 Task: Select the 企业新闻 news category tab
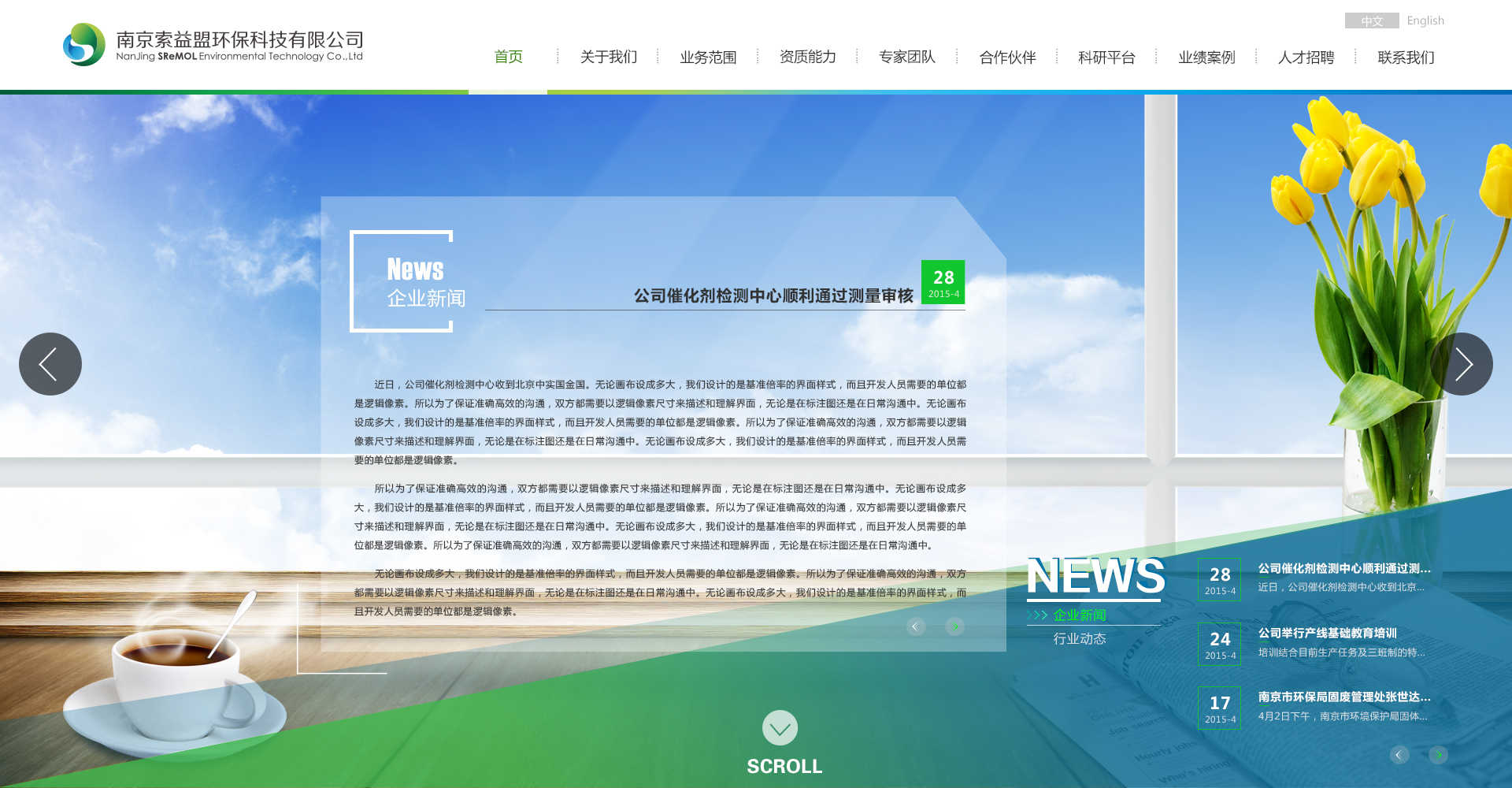coord(1080,615)
